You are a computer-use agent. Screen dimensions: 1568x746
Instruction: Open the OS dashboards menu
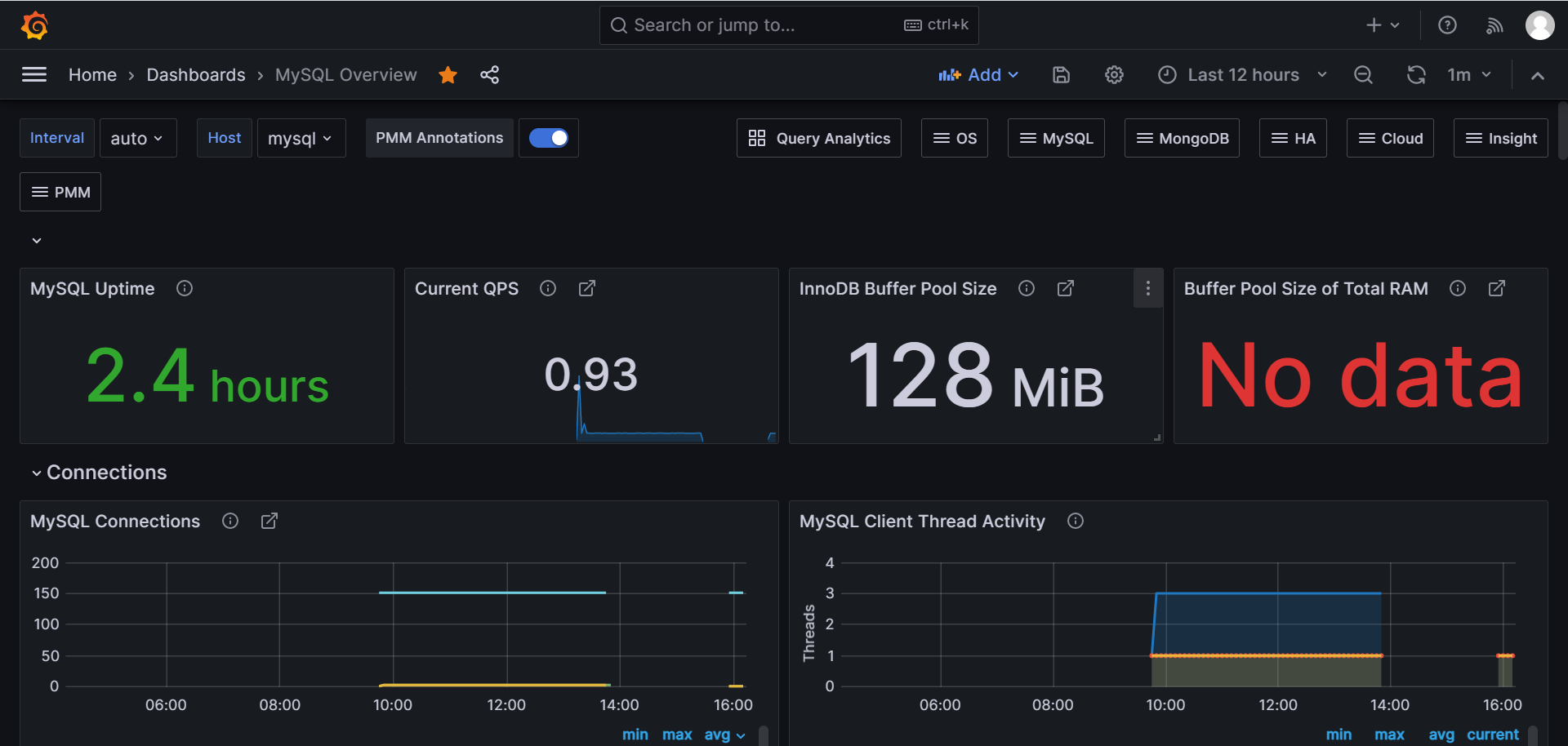pos(955,138)
